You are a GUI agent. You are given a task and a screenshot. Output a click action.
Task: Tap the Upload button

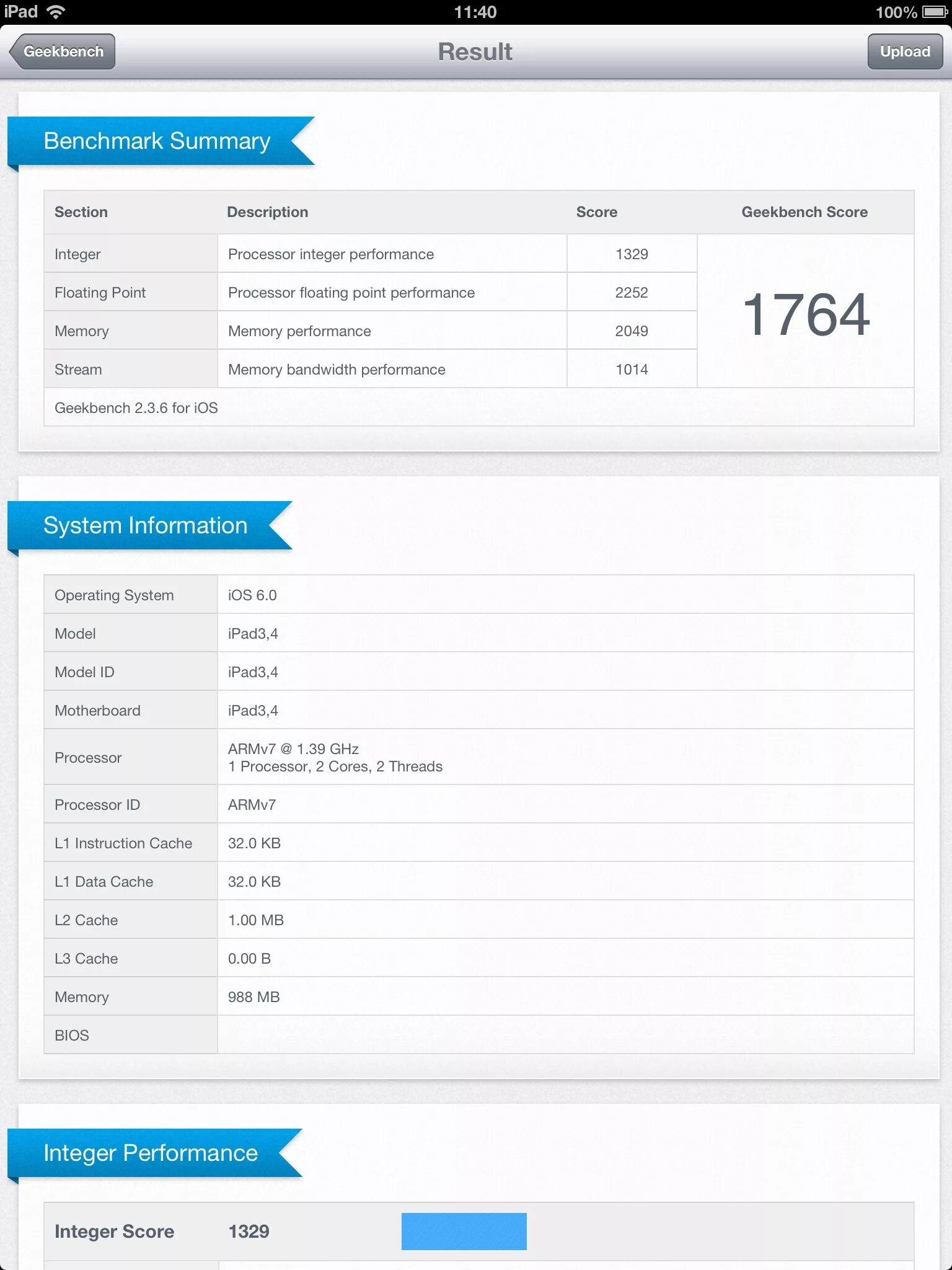click(905, 51)
